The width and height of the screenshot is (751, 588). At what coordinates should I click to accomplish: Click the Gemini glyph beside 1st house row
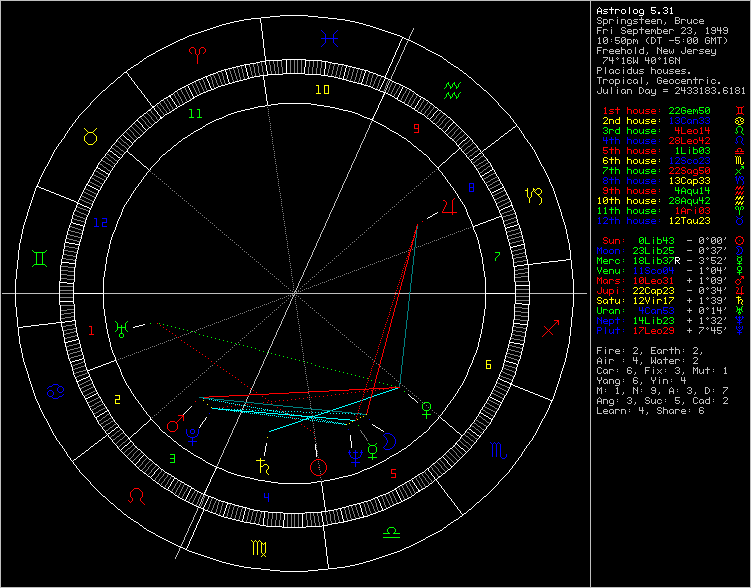[740, 111]
